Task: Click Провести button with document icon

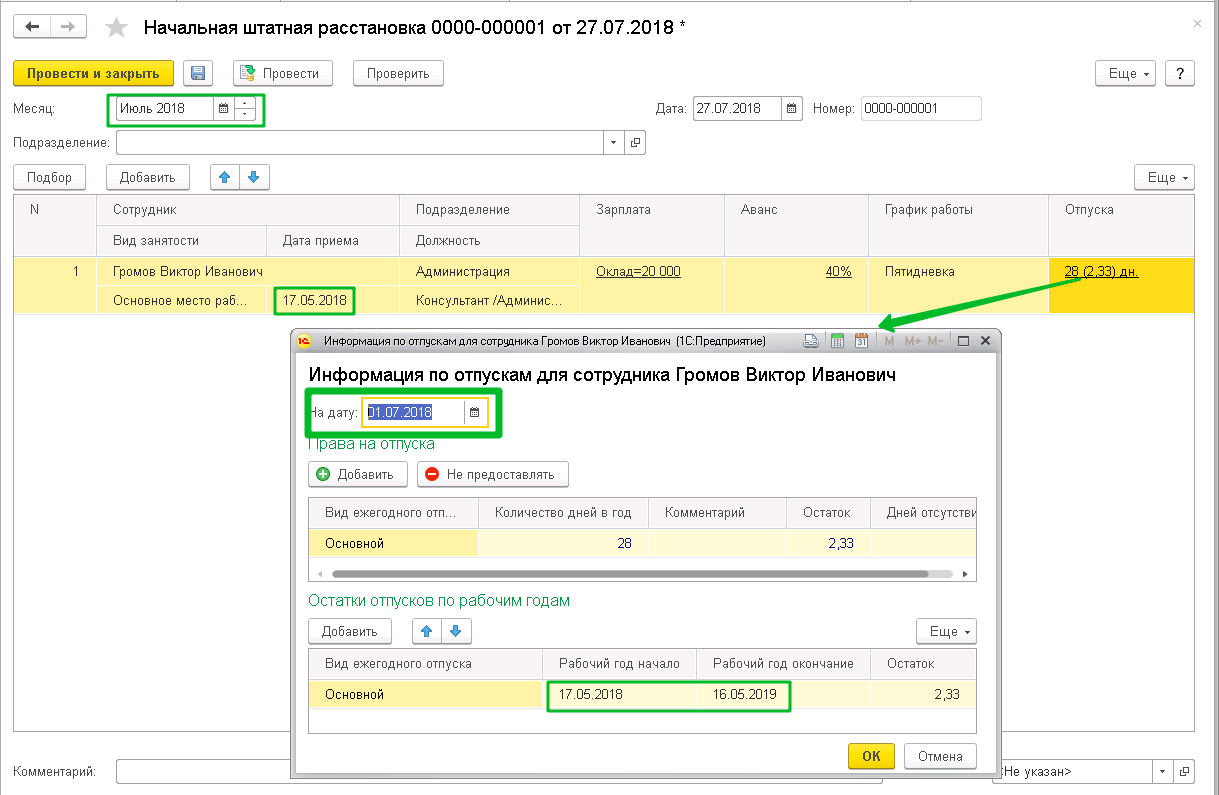Action: pyautogui.click(x=282, y=73)
